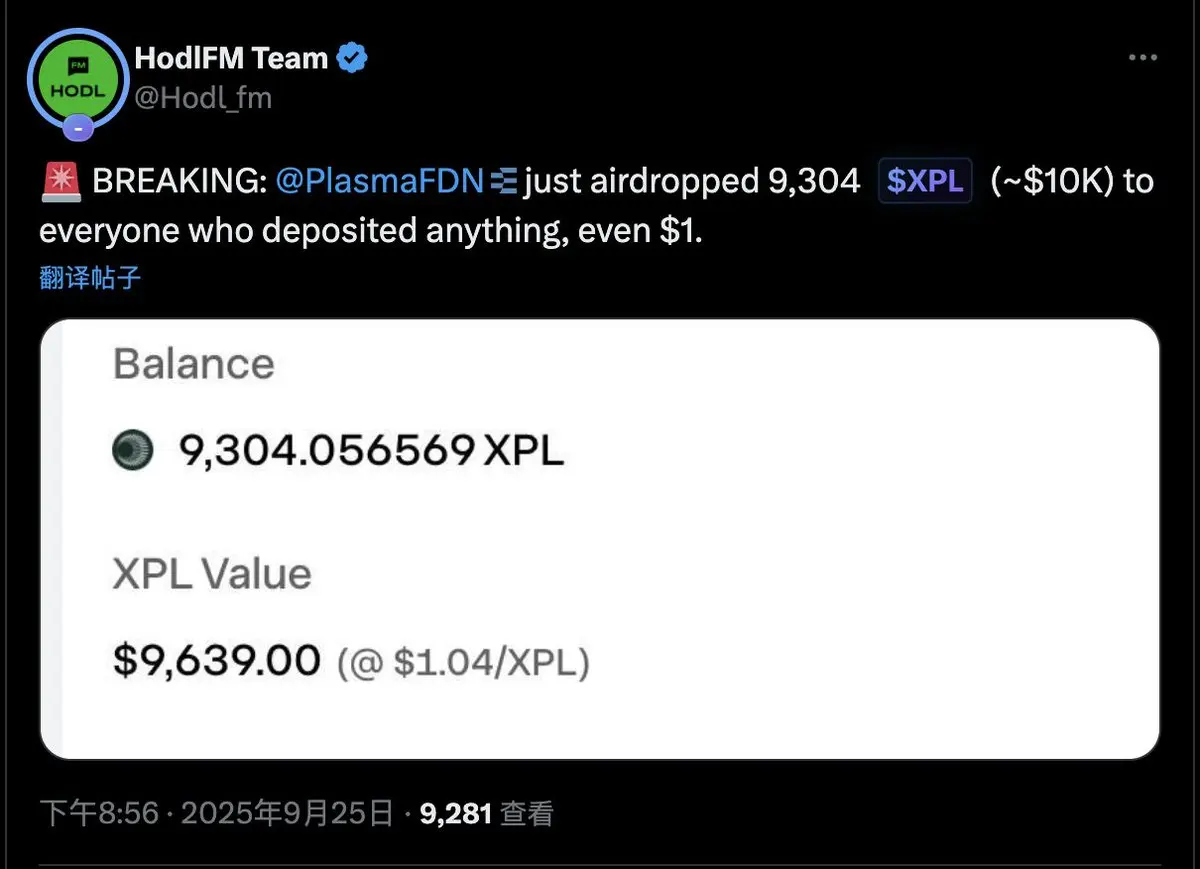Click the small purple status badge under the avatar

[78, 128]
